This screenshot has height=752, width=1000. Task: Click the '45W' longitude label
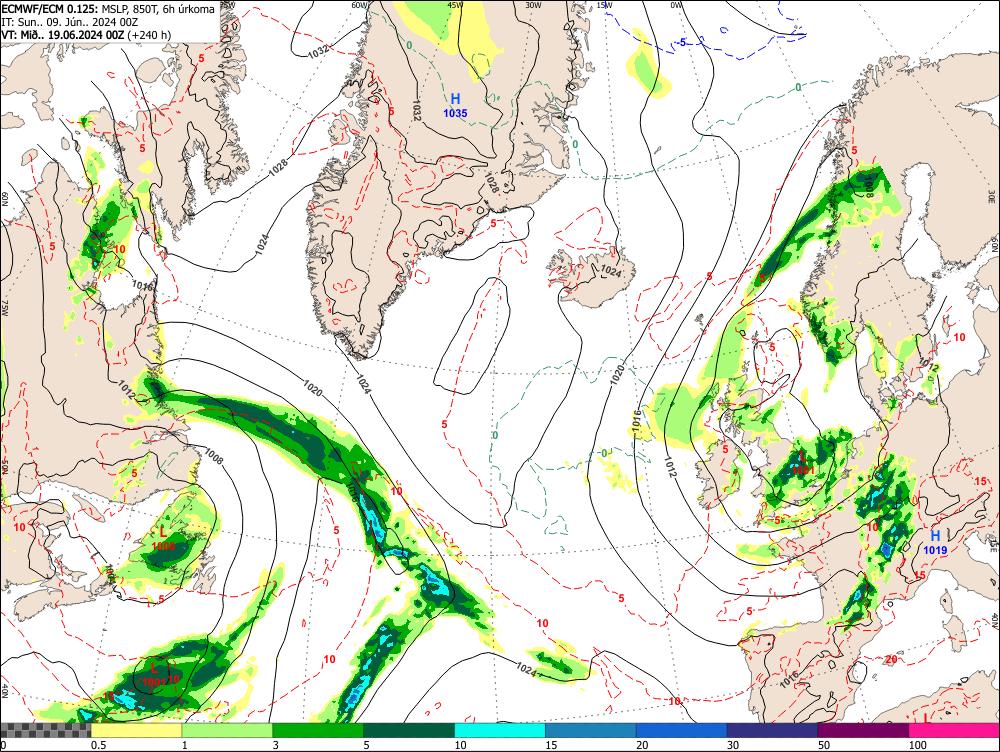point(455,4)
